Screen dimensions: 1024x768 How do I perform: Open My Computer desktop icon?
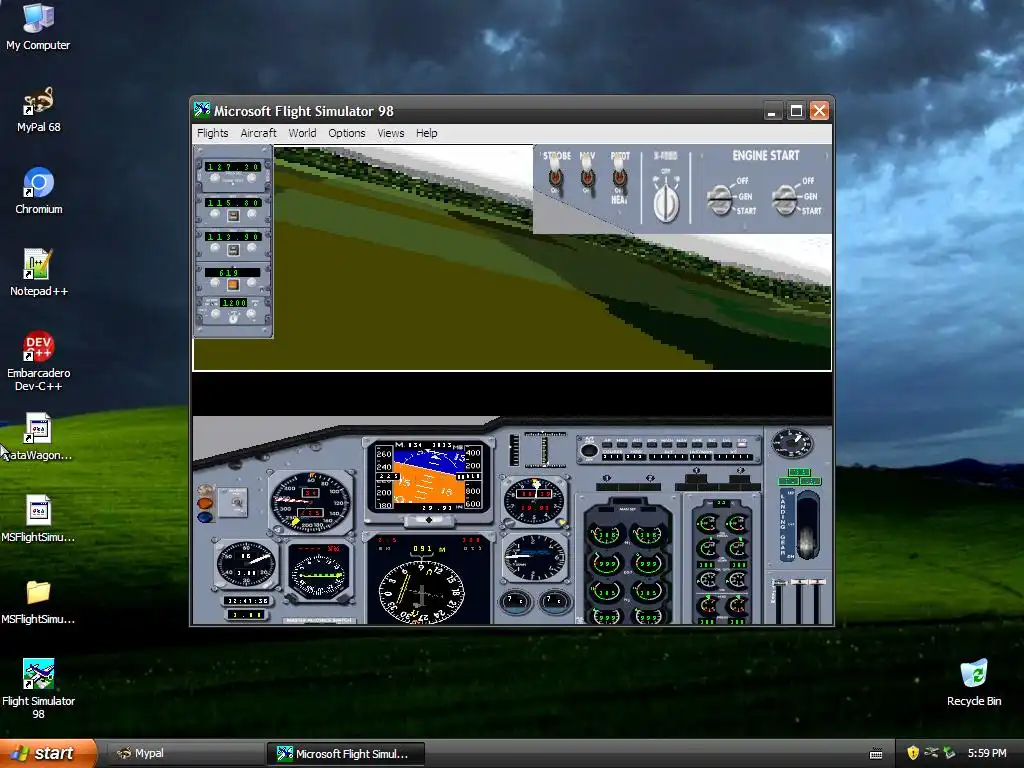[38, 26]
